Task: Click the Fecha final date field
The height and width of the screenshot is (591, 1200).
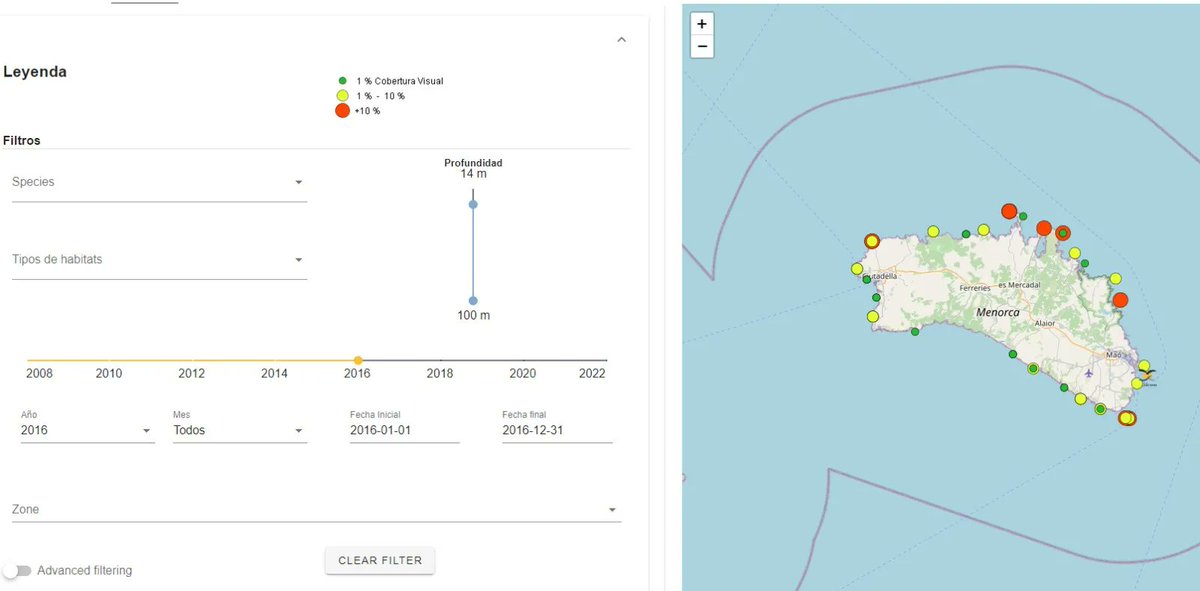Action: [x=557, y=431]
